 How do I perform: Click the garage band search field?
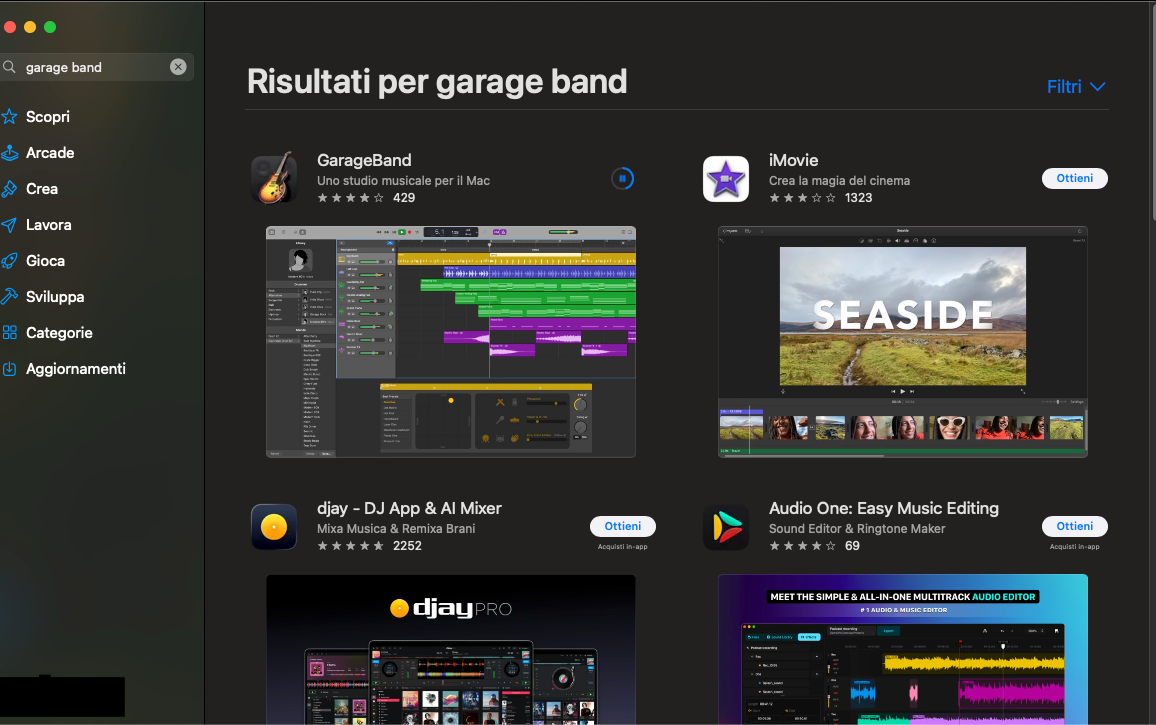(x=97, y=67)
